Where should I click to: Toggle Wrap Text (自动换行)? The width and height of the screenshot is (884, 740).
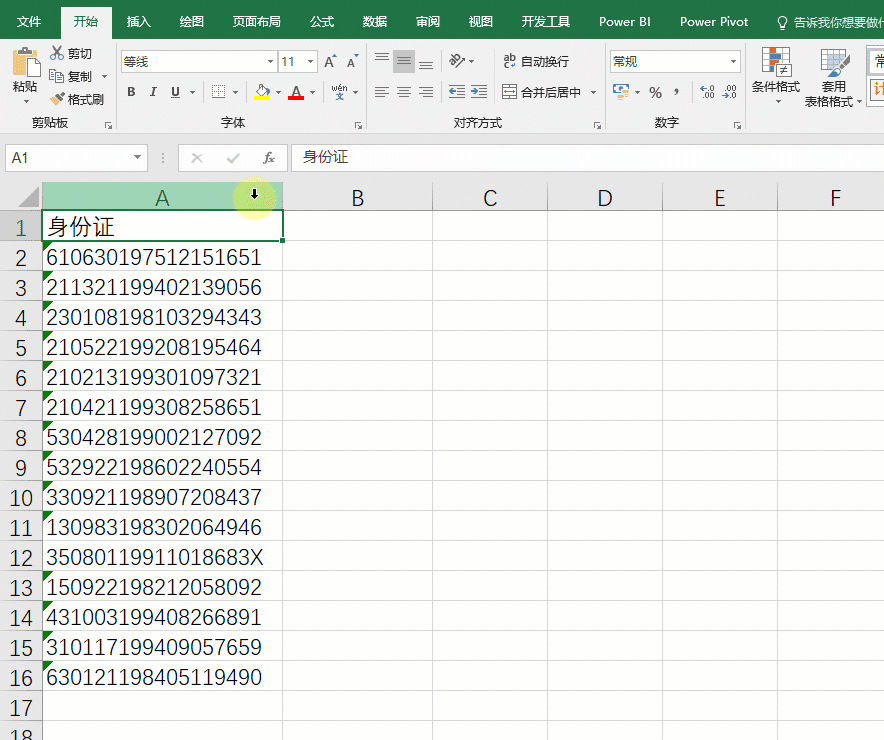point(536,62)
